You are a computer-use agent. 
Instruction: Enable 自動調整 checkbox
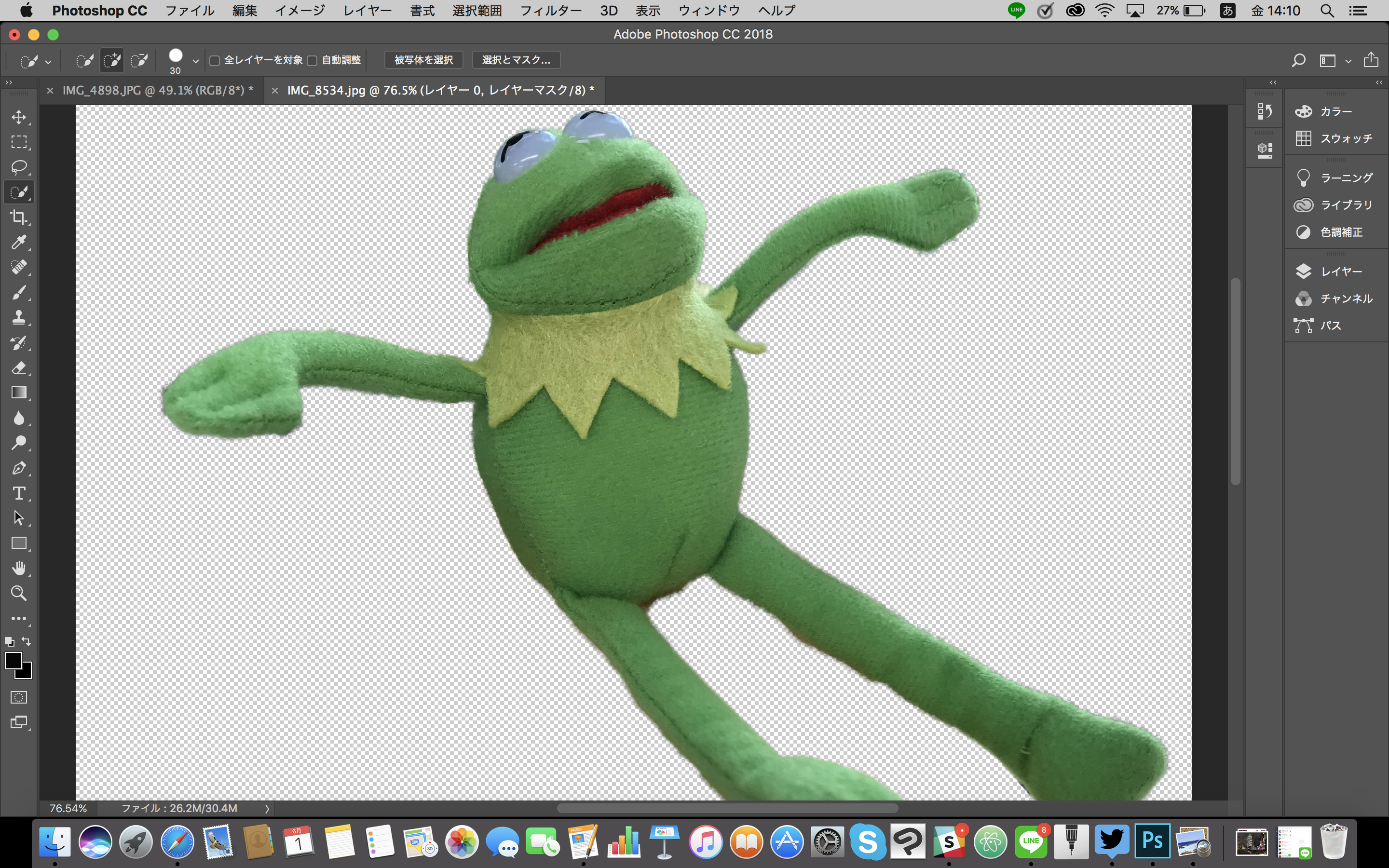pyautogui.click(x=312, y=60)
